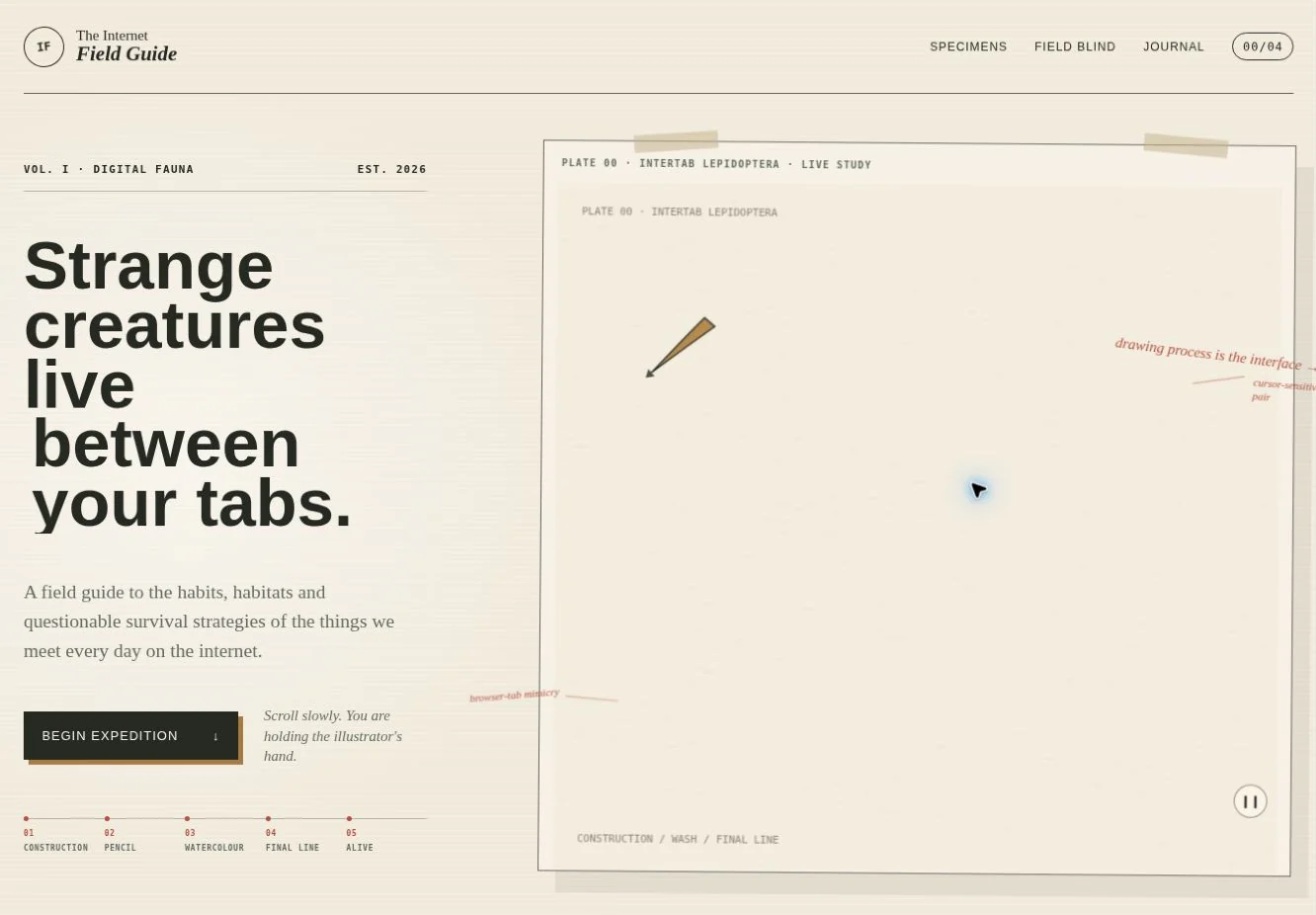The width and height of the screenshot is (1316, 915).
Task: Pause the live study animation
Action: (x=1250, y=801)
